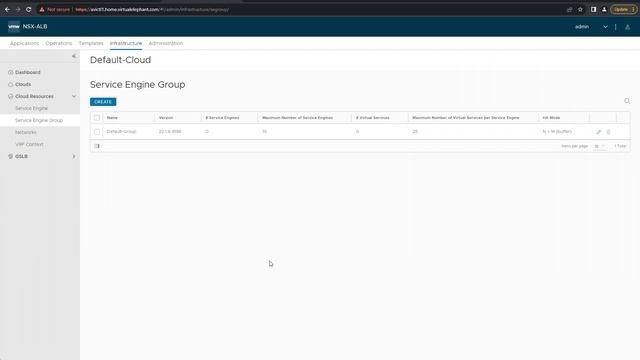Go back using the browser back arrow
The width and height of the screenshot is (640, 360).
tap(7, 9)
